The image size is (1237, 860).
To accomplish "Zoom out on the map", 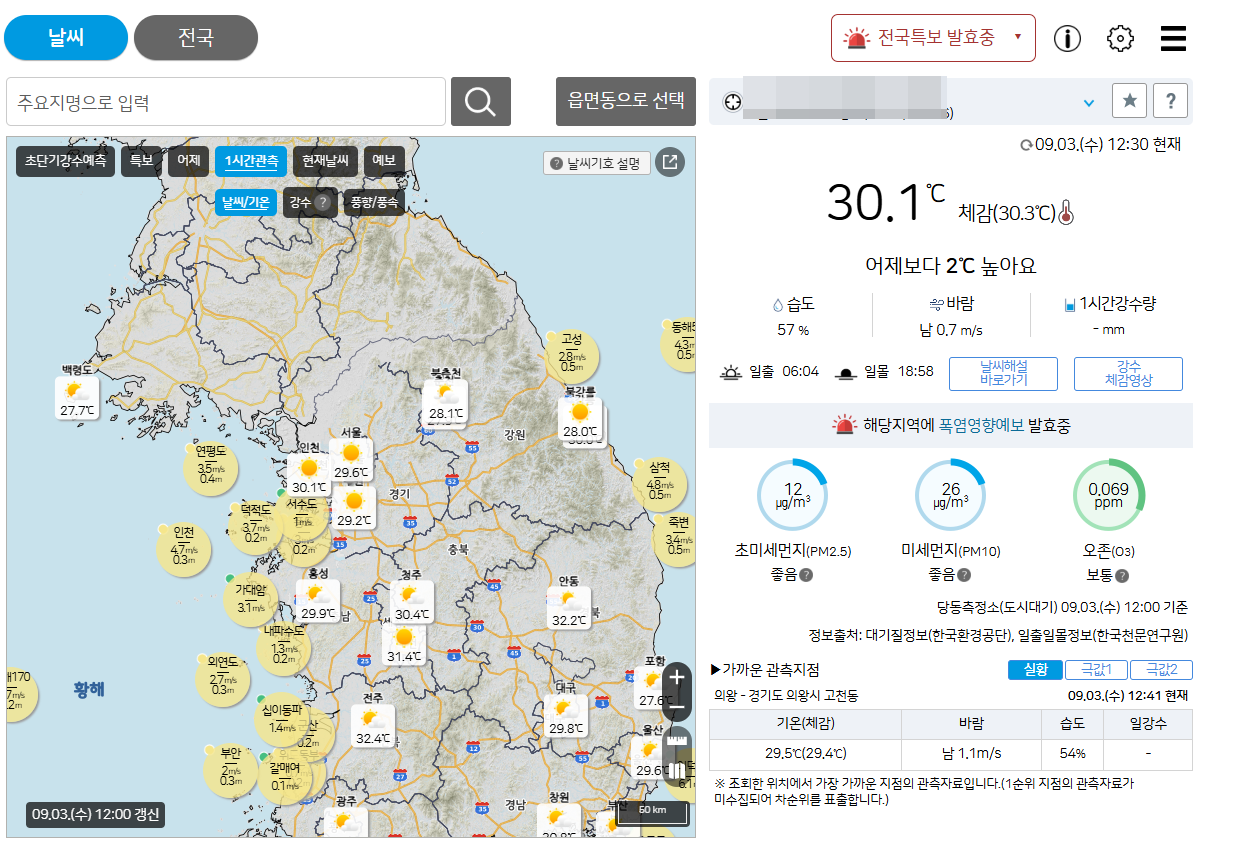I will click(x=677, y=707).
